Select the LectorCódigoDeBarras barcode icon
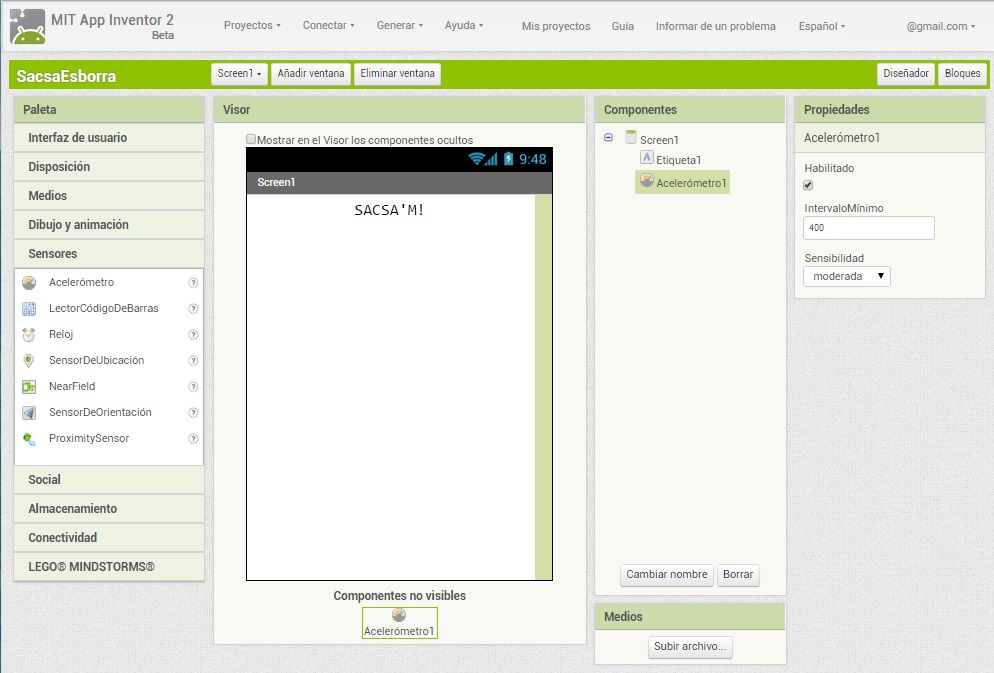Image resolution: width=994 pixels, height=673 pixels. [29, 309]
